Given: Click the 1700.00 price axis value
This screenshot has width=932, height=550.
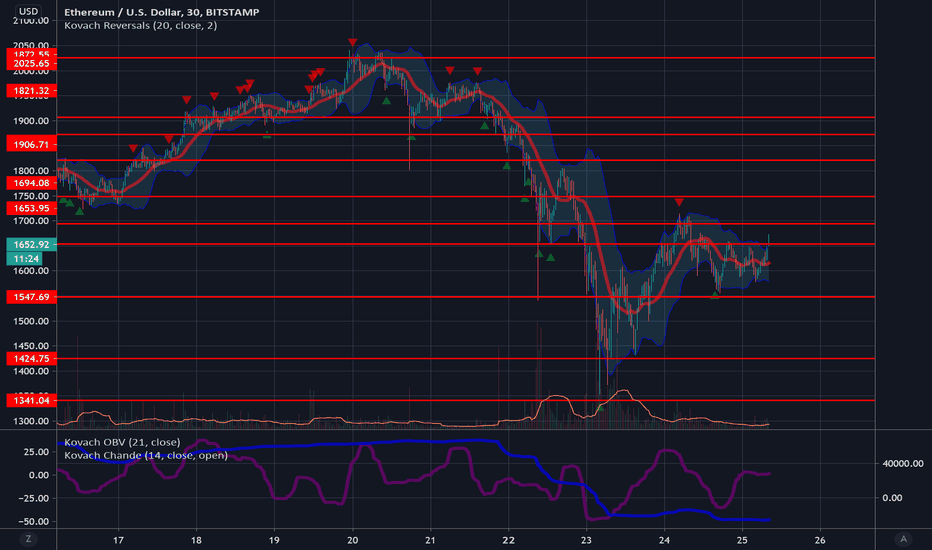Looking at the screenshot, I should (x=31, y=221).
